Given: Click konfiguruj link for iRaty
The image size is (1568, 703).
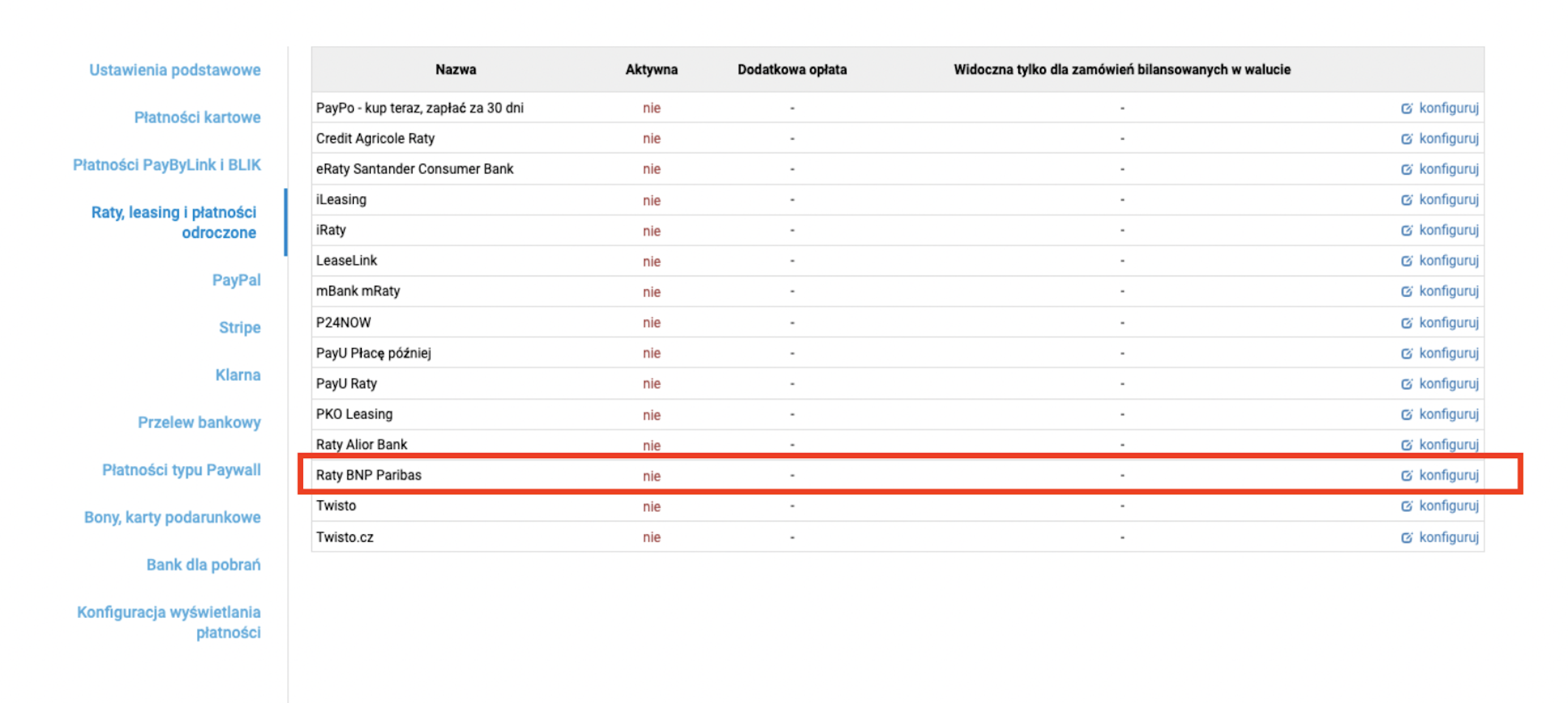Looking at the screenshot, I should (1449, 230).
